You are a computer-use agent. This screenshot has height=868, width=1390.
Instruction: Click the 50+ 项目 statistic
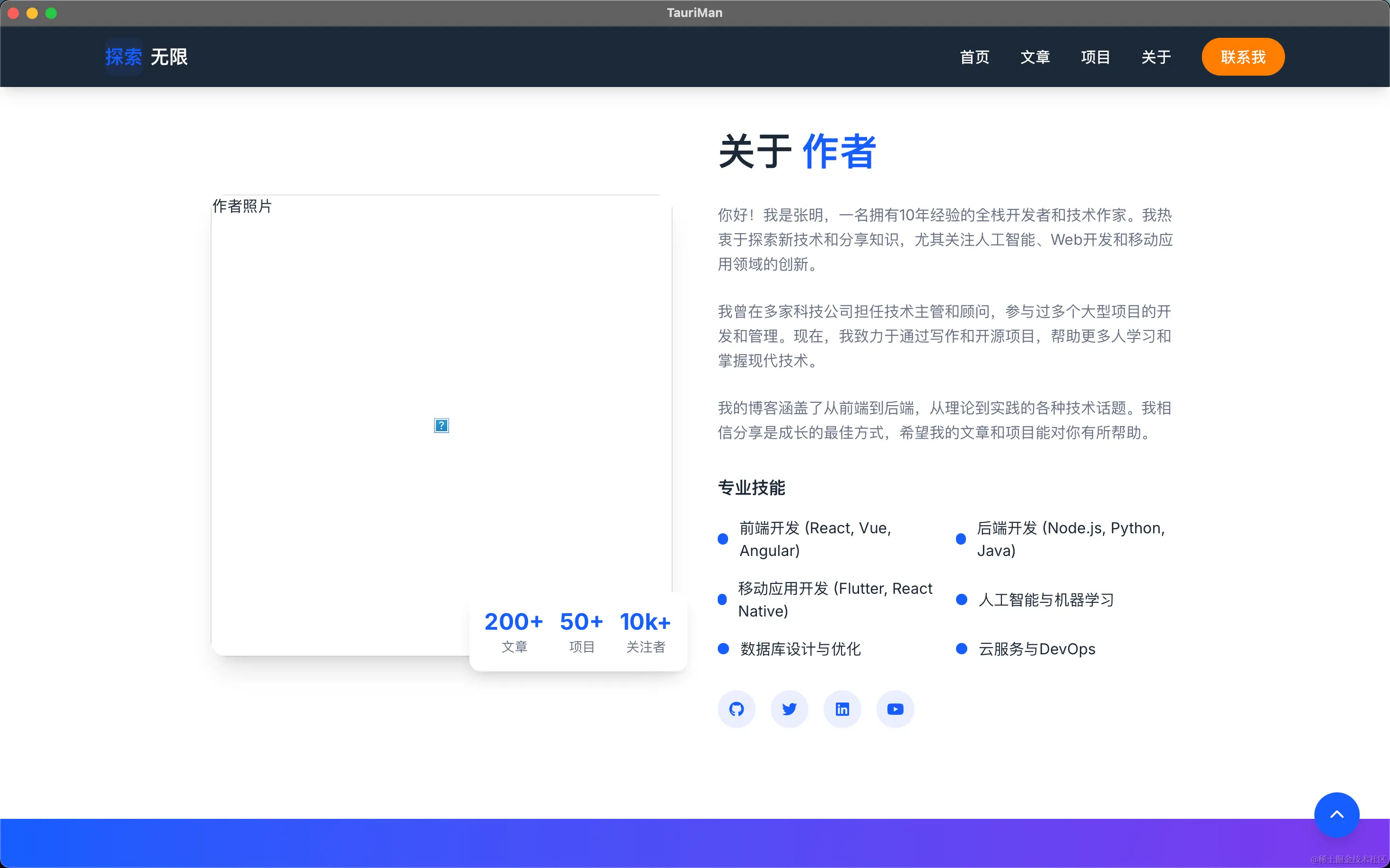(582, 632)
